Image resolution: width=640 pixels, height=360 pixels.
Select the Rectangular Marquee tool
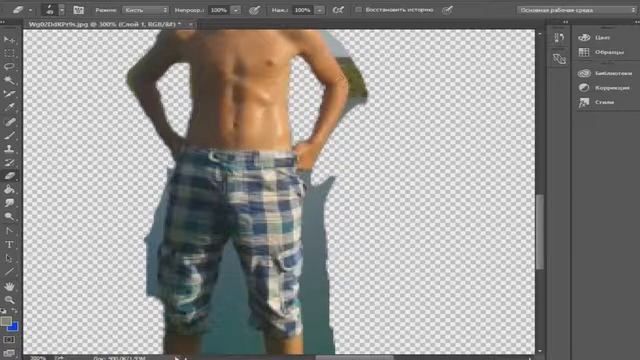[x=9, y=53]
